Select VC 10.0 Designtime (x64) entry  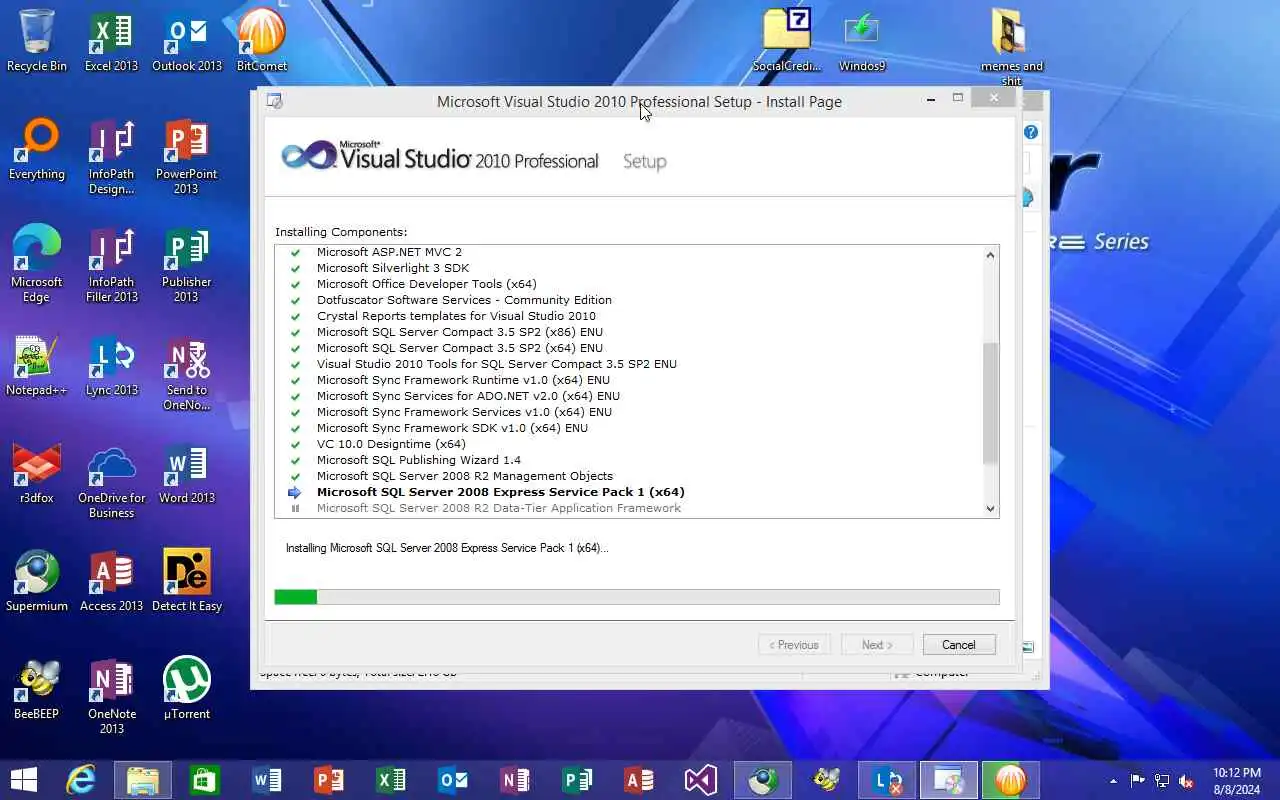tap(391, 444)
